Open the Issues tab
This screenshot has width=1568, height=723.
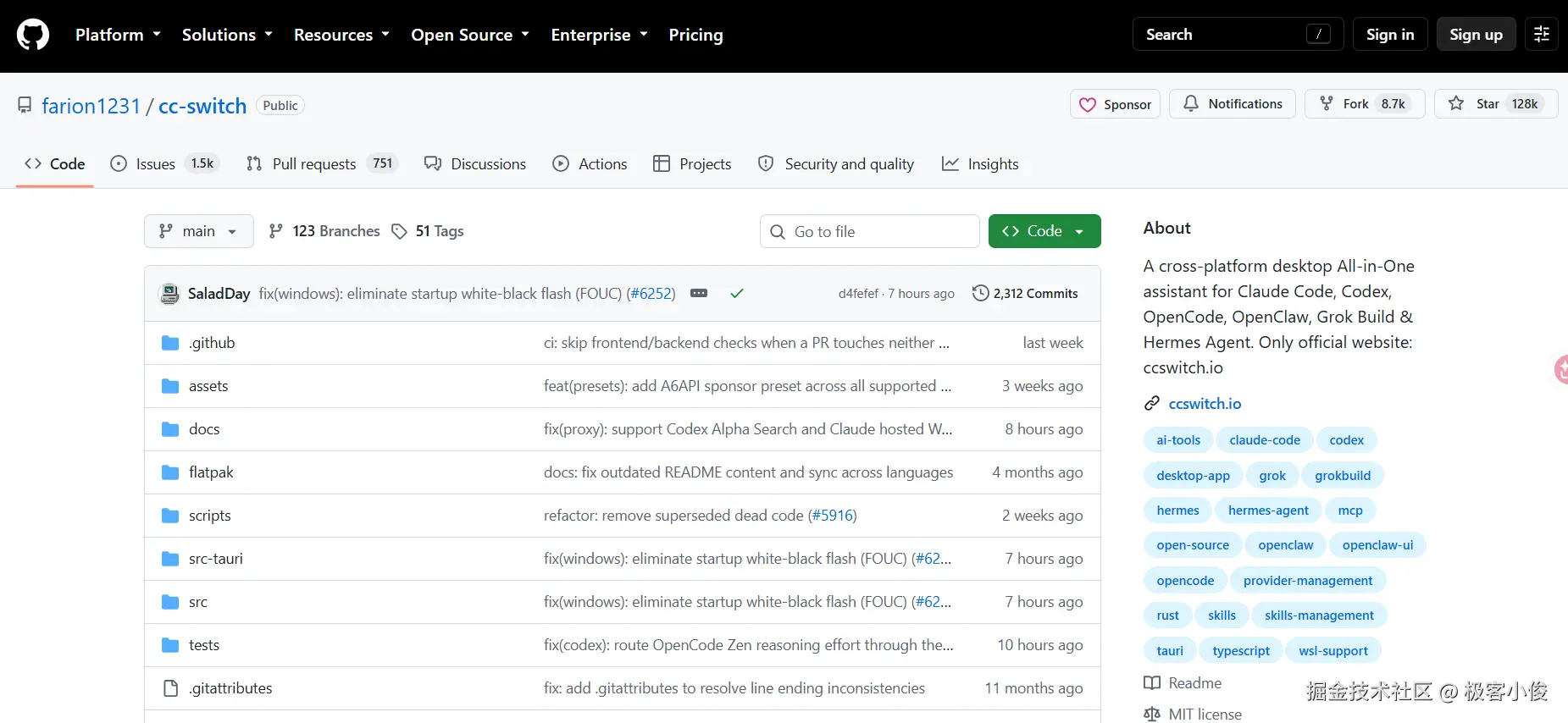pyautogui.click(x=165, y=164)
